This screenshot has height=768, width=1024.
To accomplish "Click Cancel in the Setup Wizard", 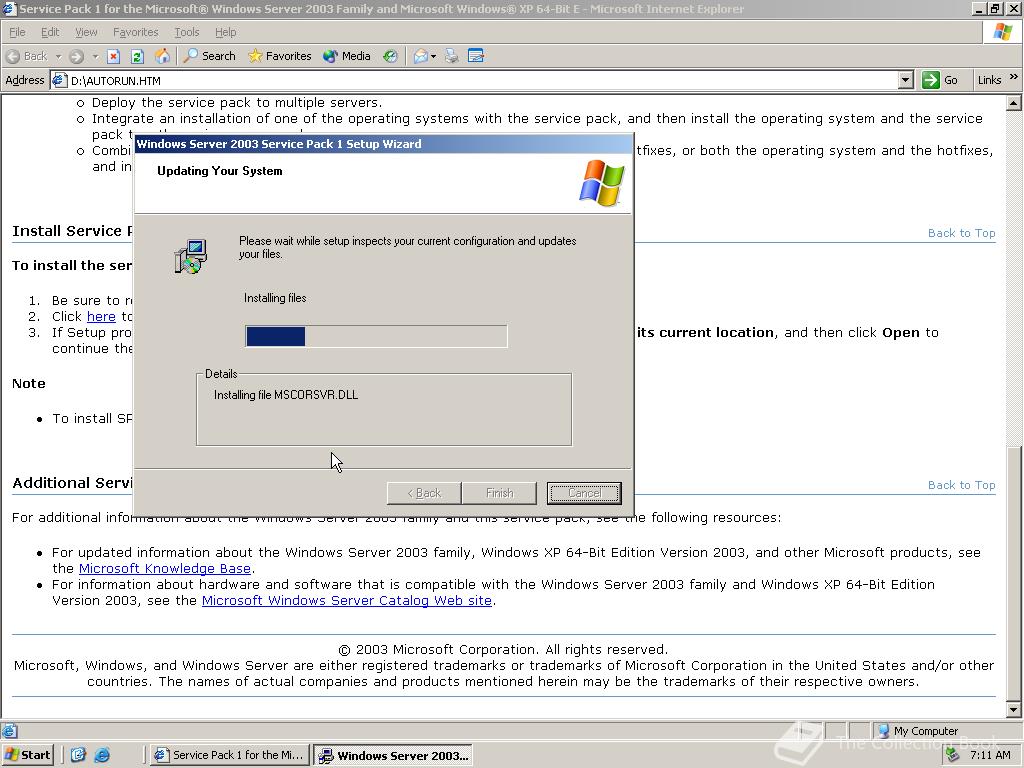I will [584, 493].
